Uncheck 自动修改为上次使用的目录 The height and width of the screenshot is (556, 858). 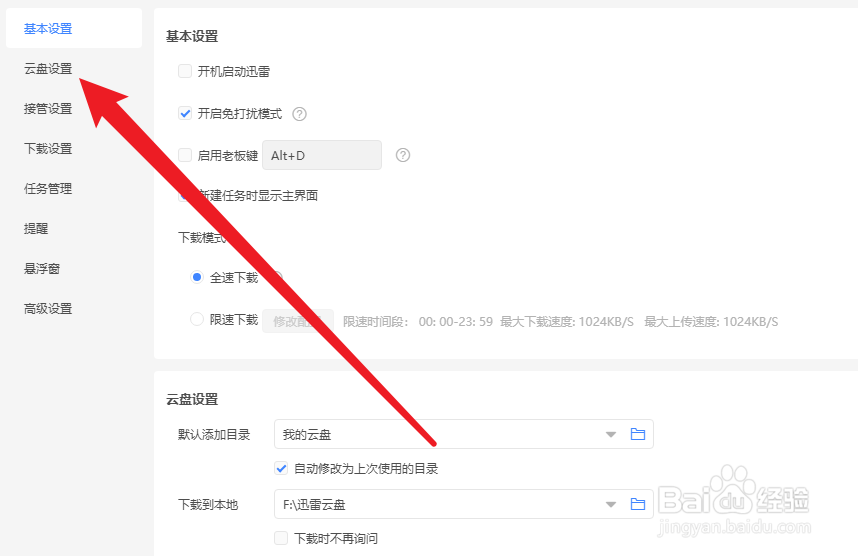point(281,468)
